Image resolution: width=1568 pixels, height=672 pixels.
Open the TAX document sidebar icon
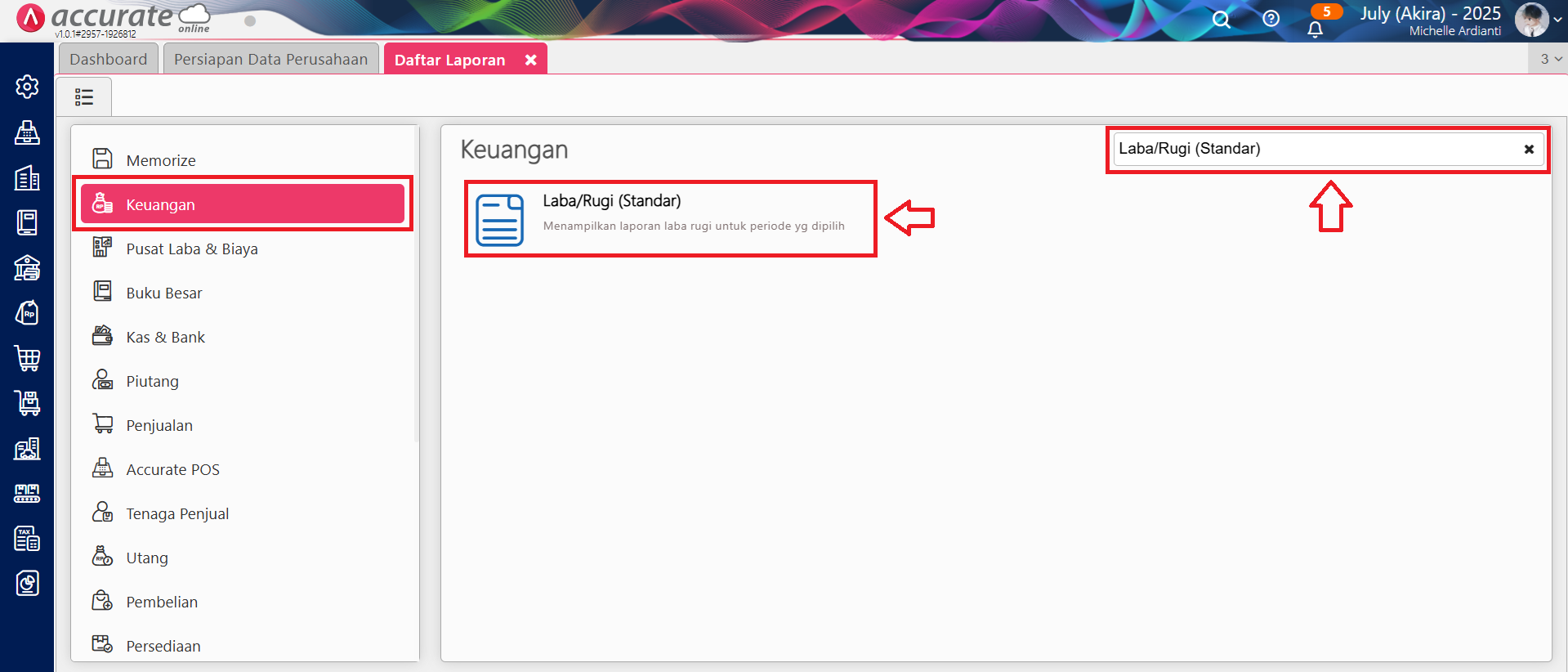click(27, 538)
